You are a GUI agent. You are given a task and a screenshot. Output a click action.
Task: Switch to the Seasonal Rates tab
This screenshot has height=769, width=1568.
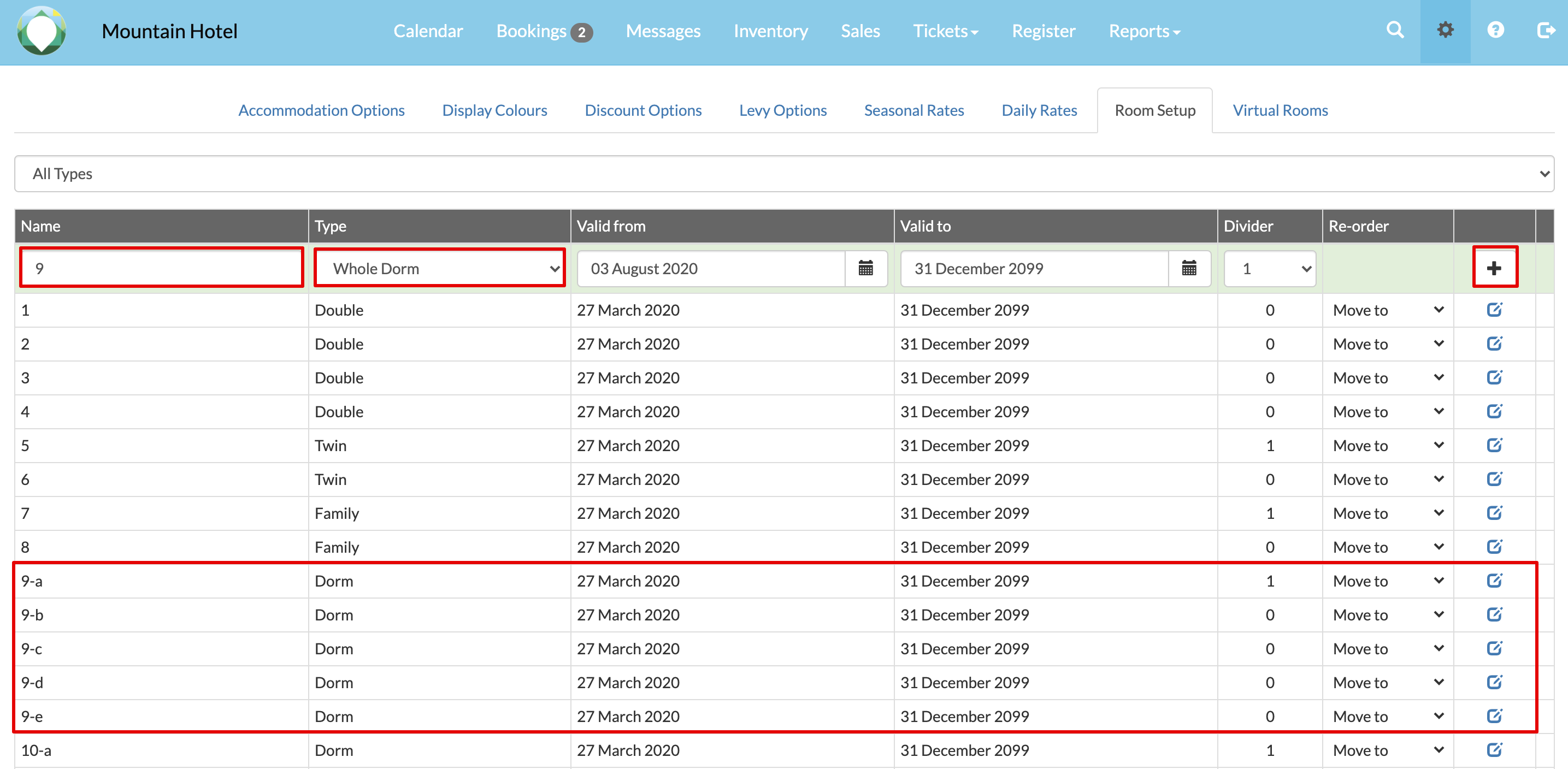tap(913, 110)
